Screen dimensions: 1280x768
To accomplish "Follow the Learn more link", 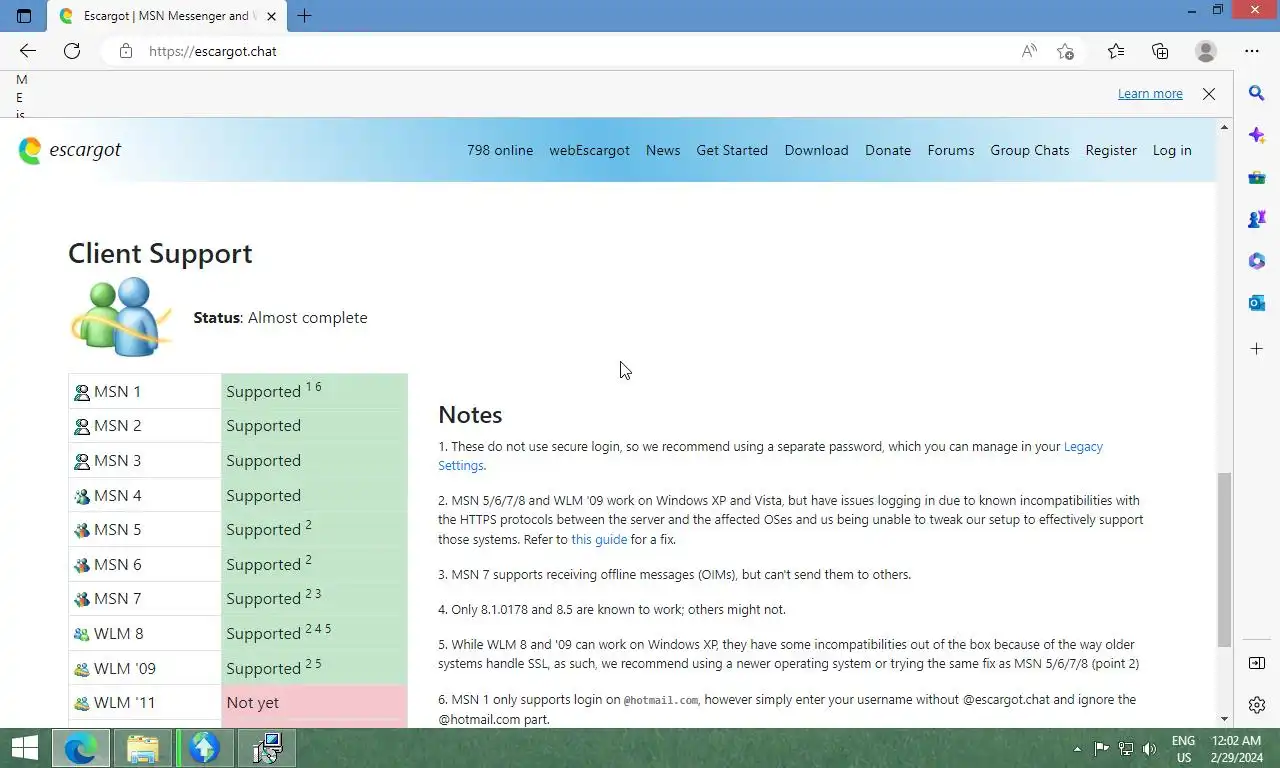I will tap(1150, 94).
